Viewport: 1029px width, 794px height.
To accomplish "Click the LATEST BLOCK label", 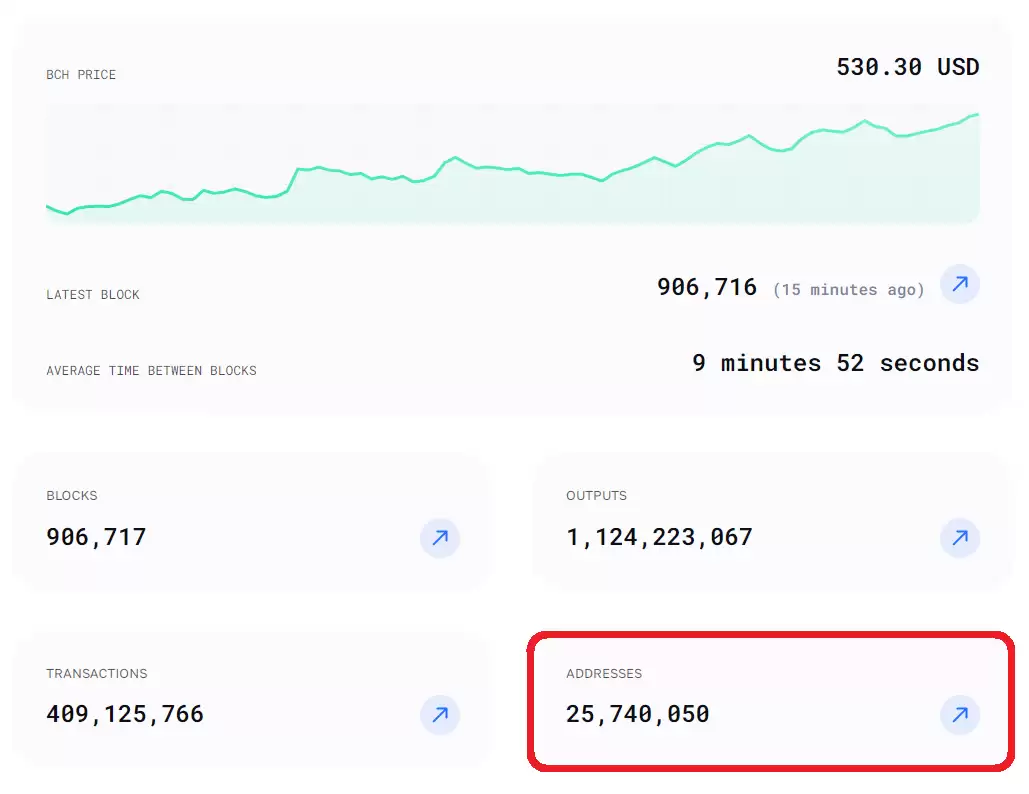I will click(93, 295).
